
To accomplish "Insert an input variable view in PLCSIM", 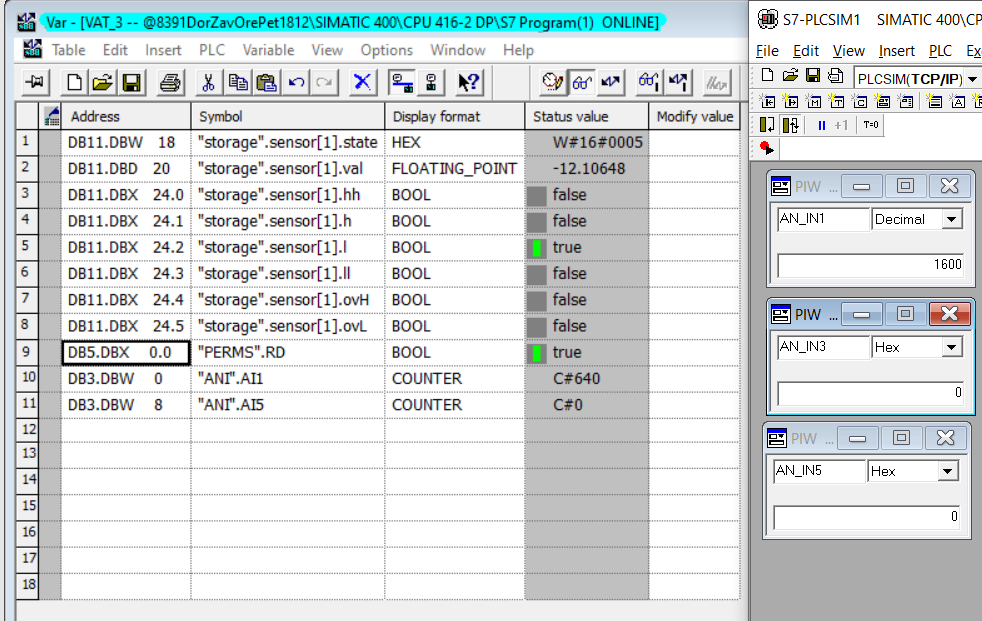I will (x=767, y=101).
